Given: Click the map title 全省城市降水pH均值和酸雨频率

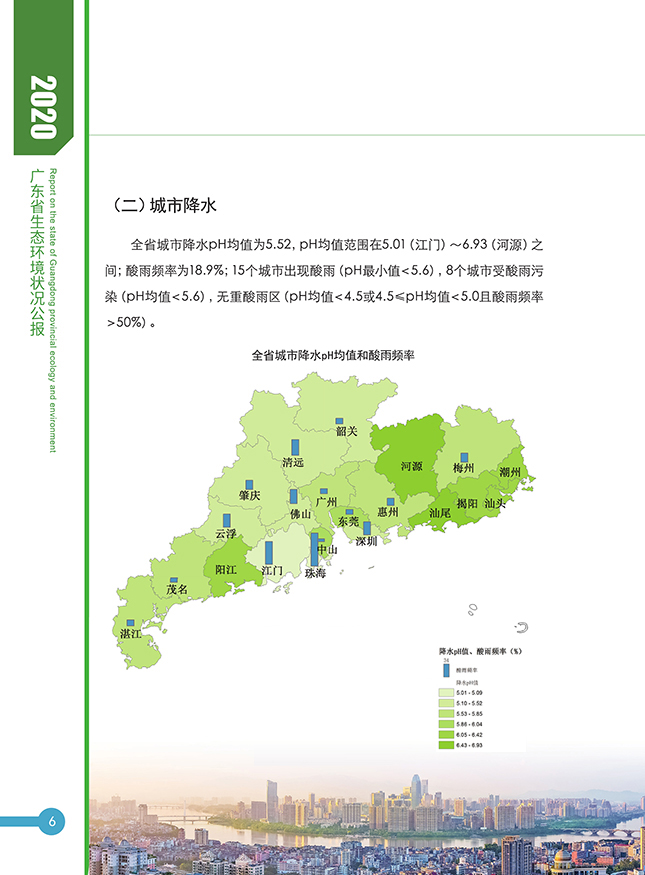Looking at the screenshot, I should coord(333,355).
